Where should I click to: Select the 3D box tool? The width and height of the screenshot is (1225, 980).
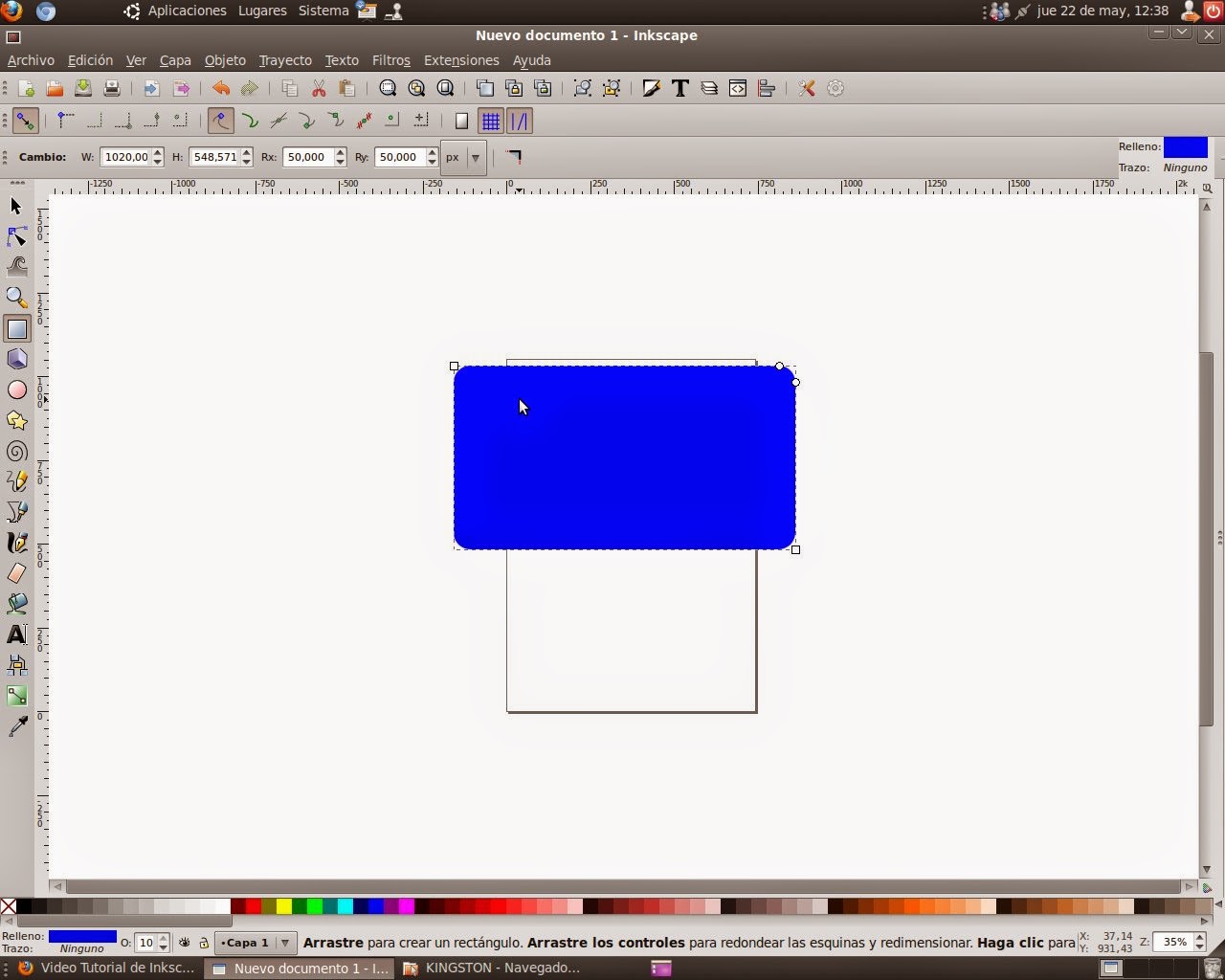16,359
